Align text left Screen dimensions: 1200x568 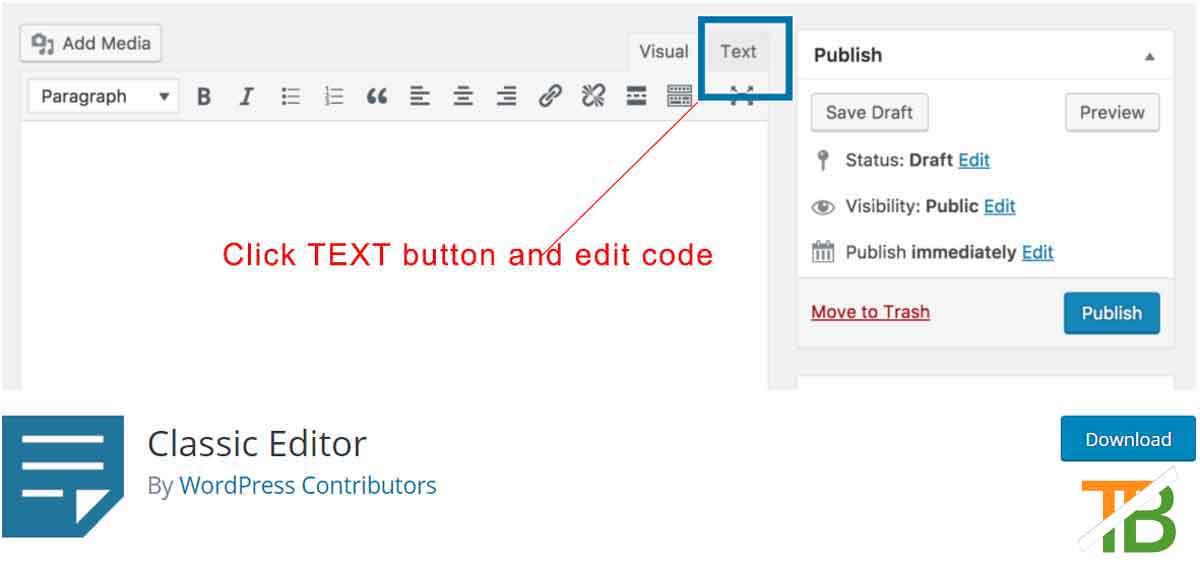click(420, 97)
